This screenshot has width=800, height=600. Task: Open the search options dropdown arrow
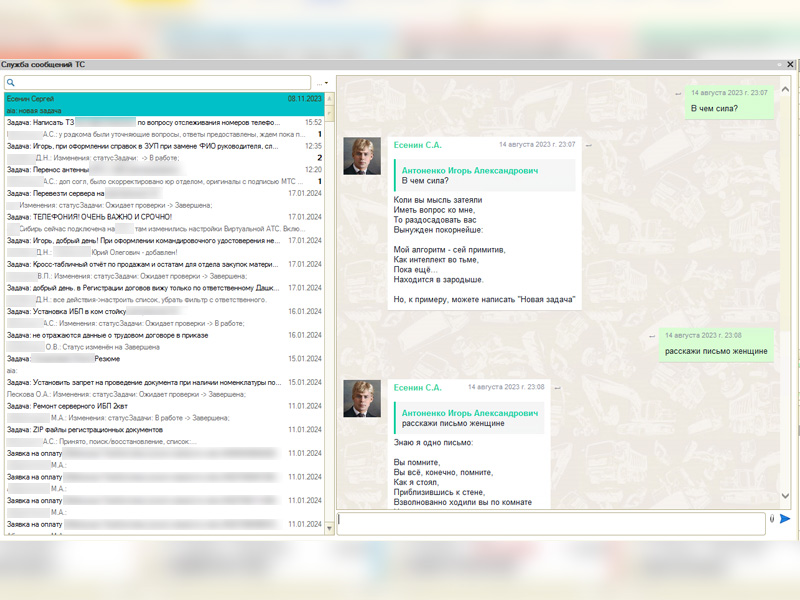click(325, 83)
